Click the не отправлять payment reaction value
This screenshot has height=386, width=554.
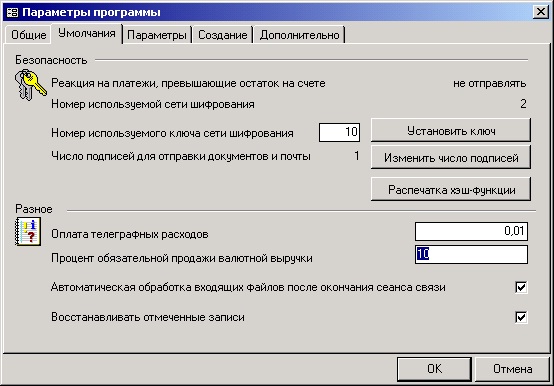(490, 84)
